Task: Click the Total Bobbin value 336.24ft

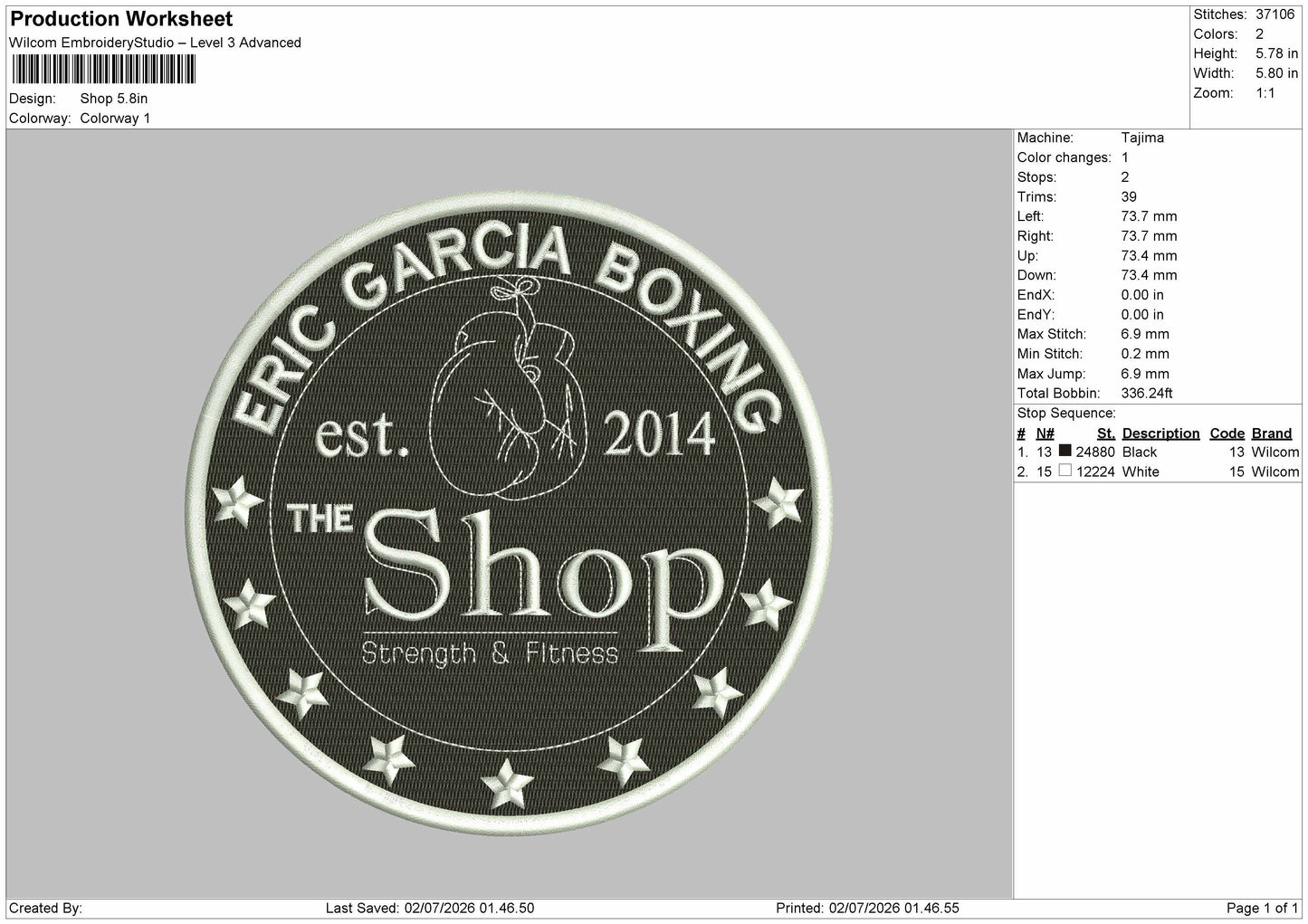Action: click(1147, 394)
